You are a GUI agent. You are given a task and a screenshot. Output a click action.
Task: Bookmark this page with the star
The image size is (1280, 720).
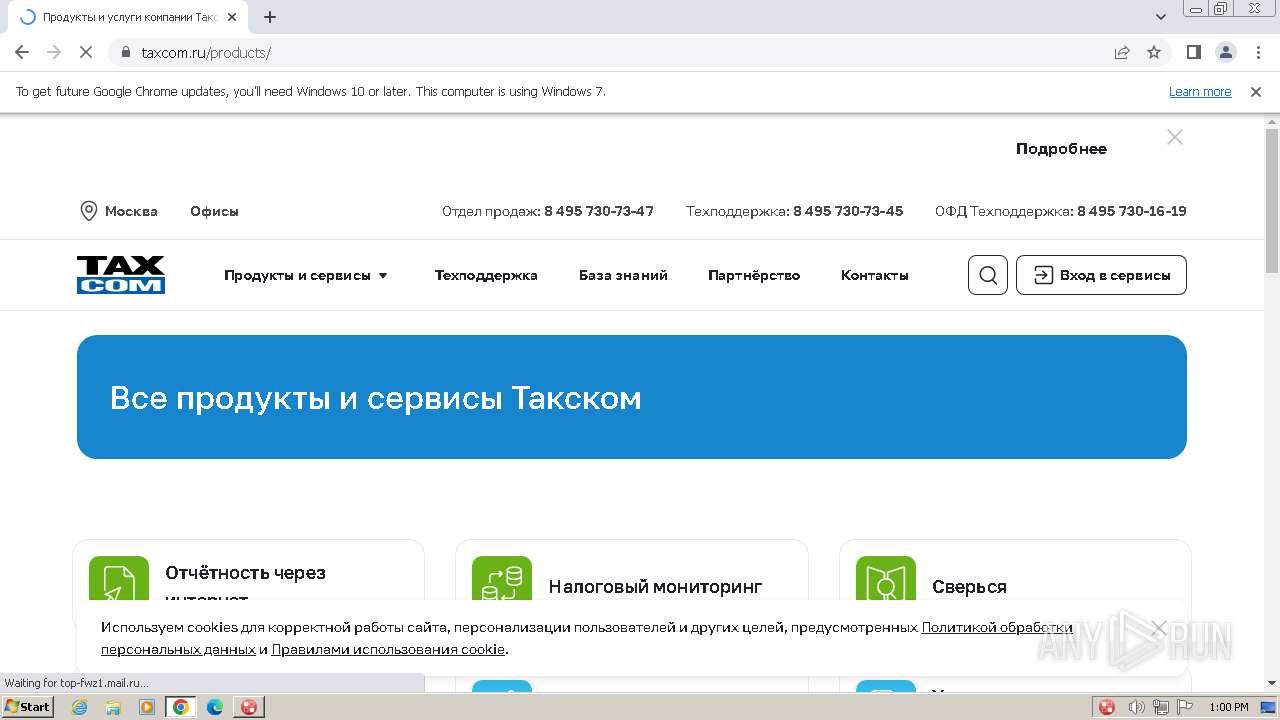click(1154, 52)
